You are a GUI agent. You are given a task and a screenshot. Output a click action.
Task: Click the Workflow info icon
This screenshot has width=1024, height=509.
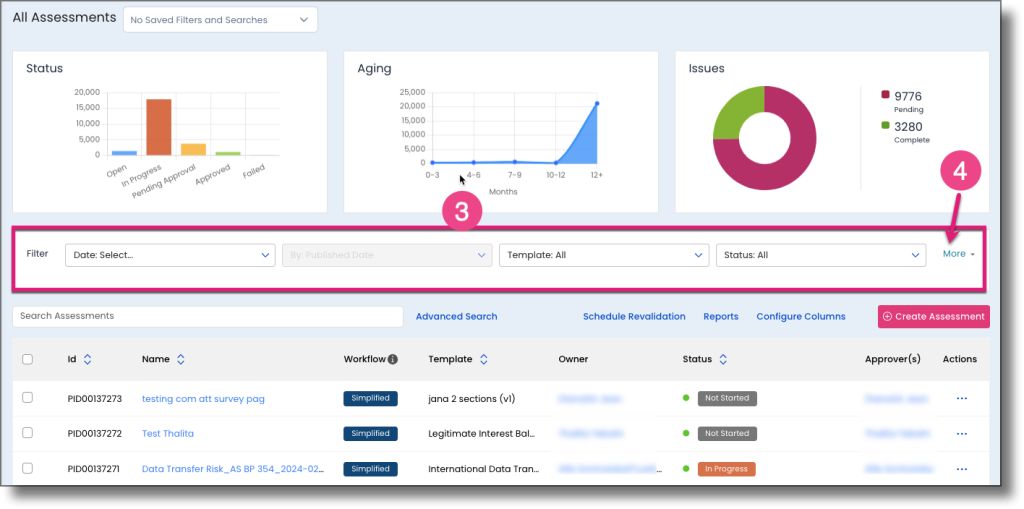[392, 359]
